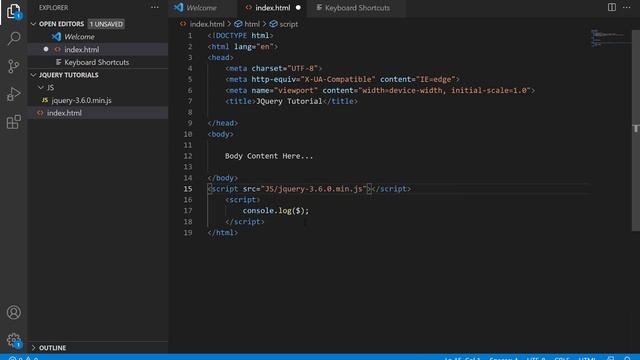Collapse the JQUERY TUTORIALS folder section
This screenshot has width=640, height=360.
33,75
